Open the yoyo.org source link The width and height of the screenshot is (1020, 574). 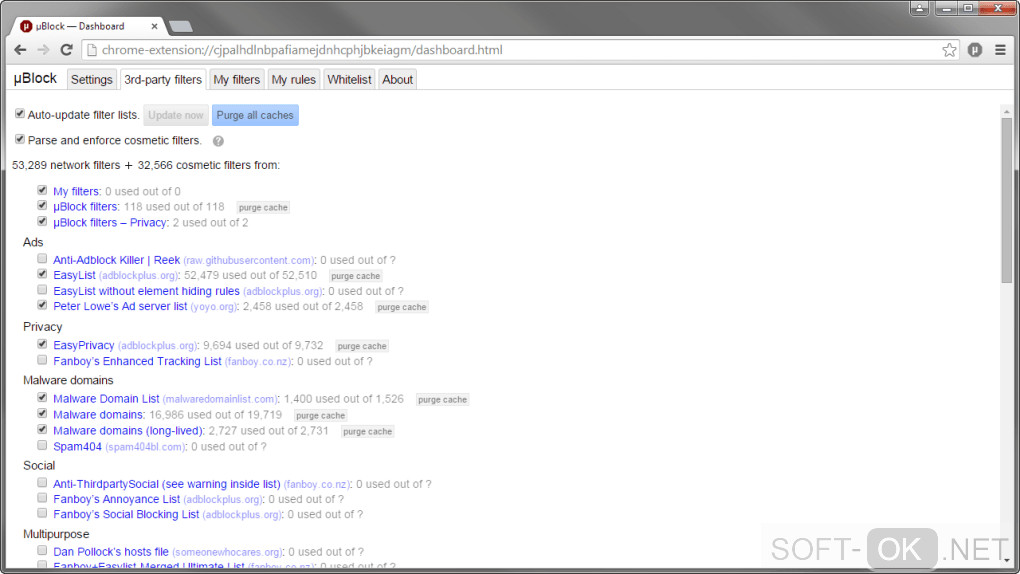tap(213, 307)
